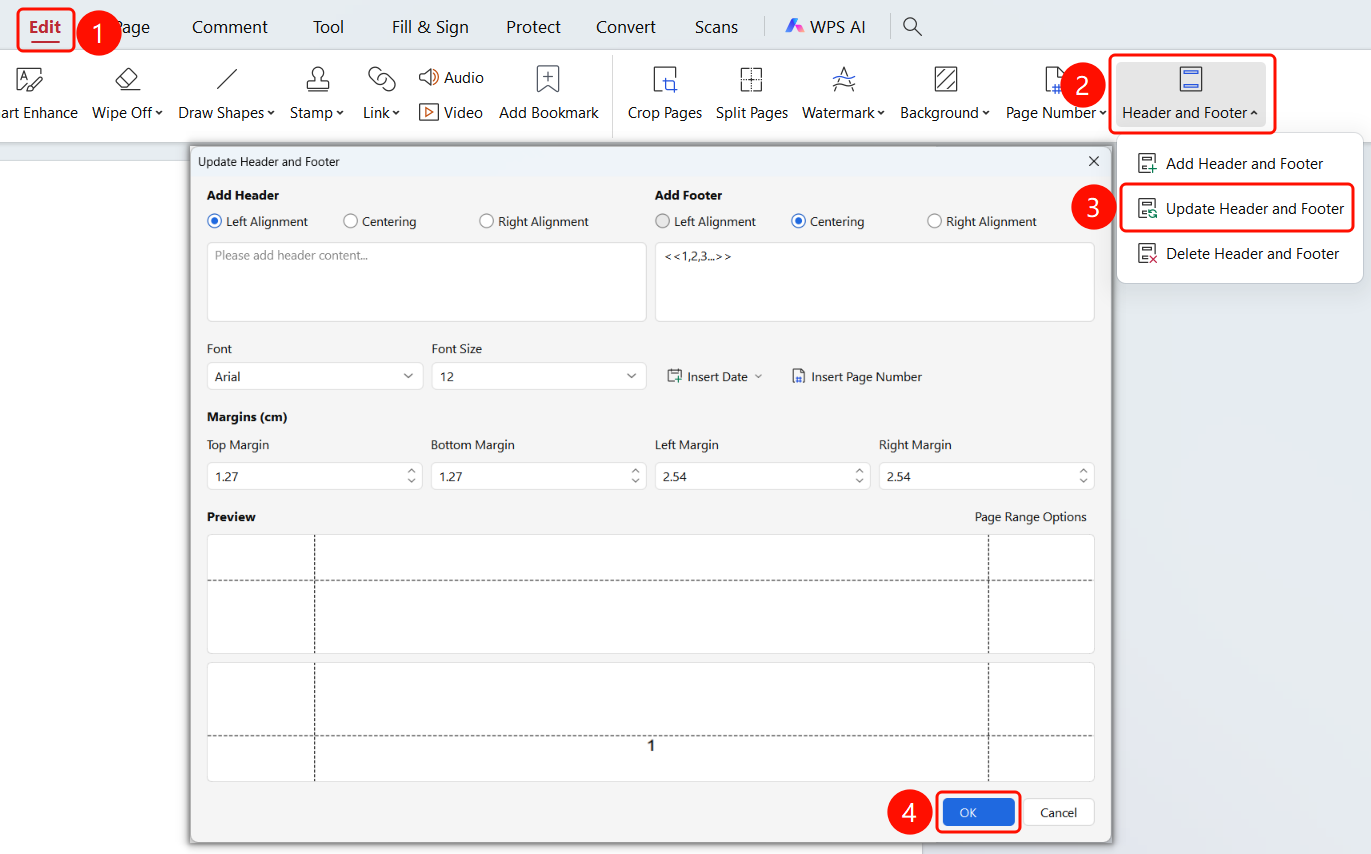The image size is (1371, 854).
Task: Click the Cancel button
Action: (x=1058, y=812)
